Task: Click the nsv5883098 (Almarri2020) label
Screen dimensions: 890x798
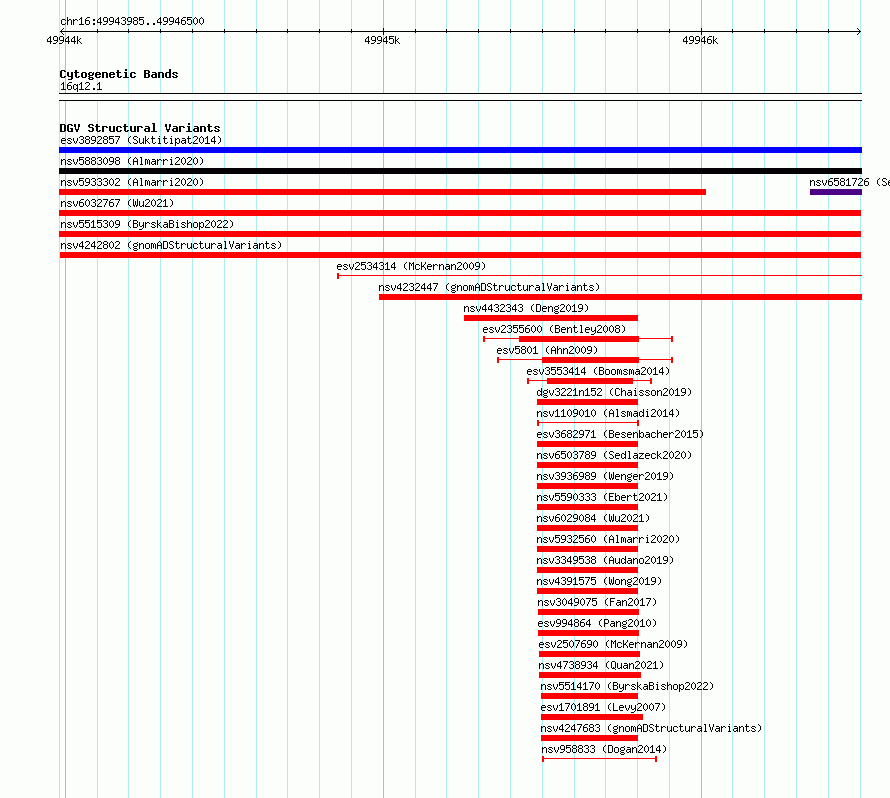Action: pyautogui.click(x=132, y=161)
